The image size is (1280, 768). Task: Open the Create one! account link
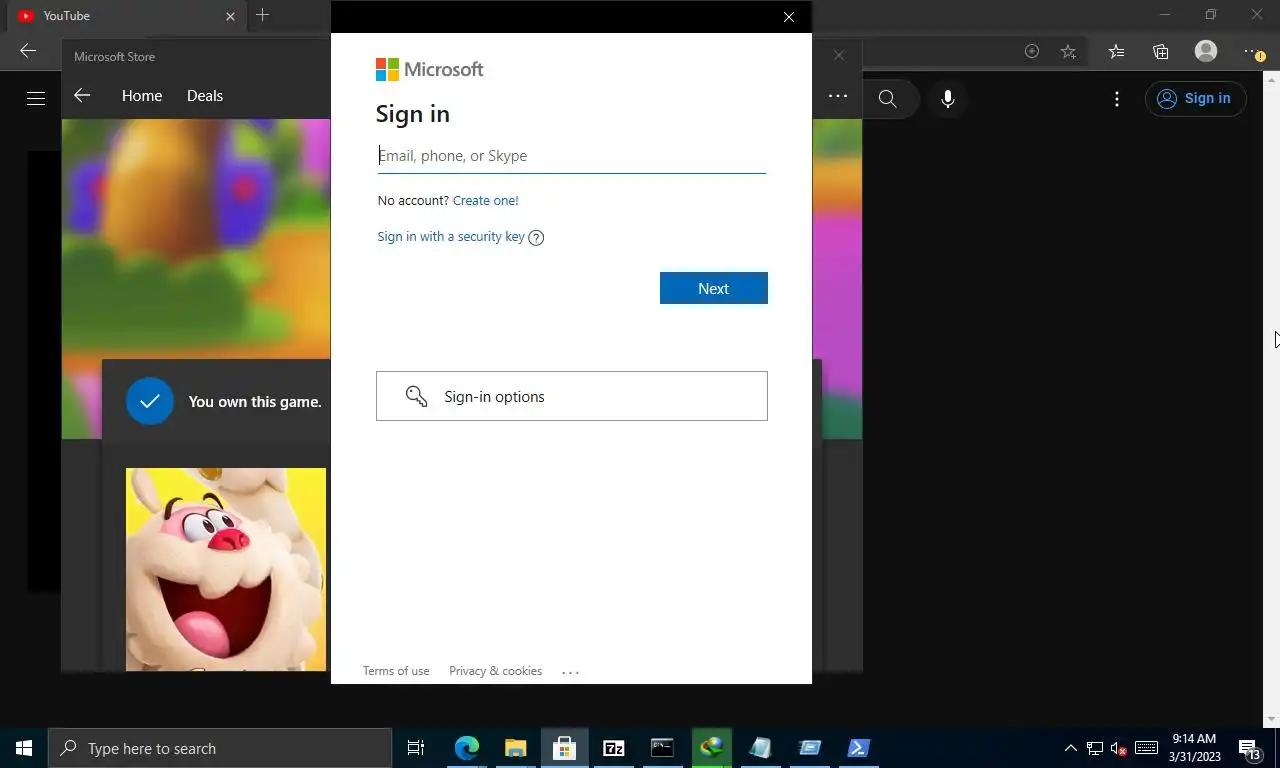485,201
